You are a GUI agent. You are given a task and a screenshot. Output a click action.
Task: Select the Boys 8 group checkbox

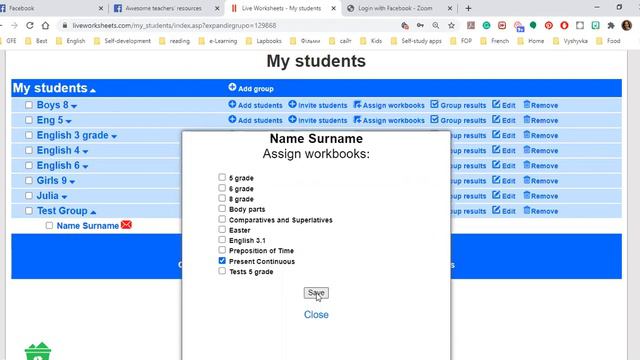point(29,105)
